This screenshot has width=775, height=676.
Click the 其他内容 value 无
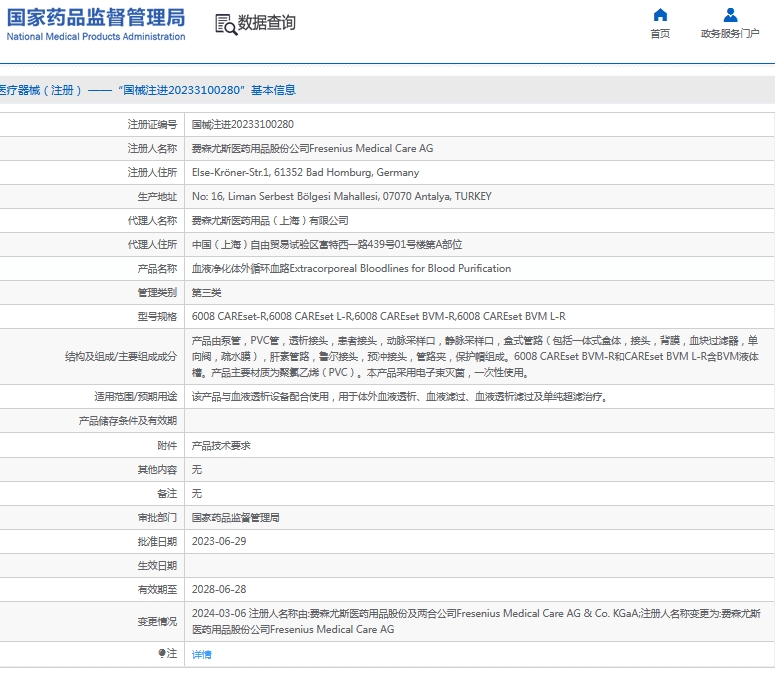(x=197, y=469)
